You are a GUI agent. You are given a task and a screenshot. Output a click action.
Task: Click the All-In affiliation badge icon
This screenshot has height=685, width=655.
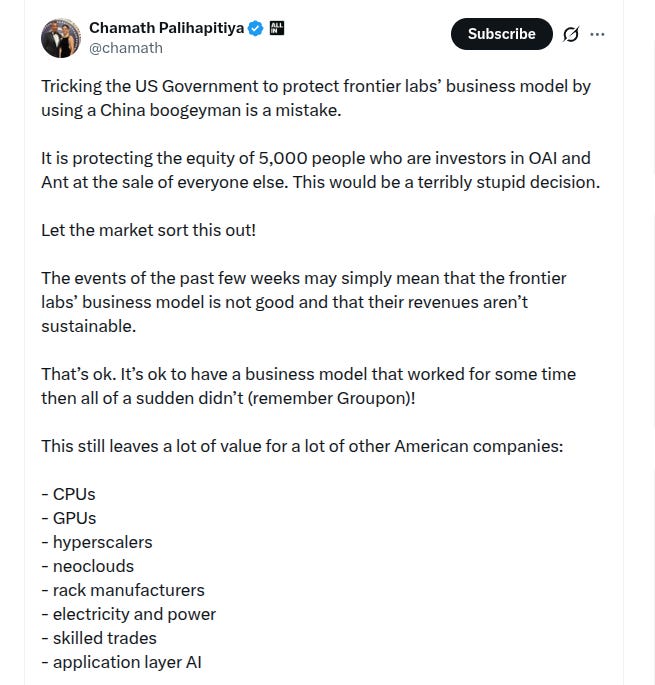click(x=277, y=28)
